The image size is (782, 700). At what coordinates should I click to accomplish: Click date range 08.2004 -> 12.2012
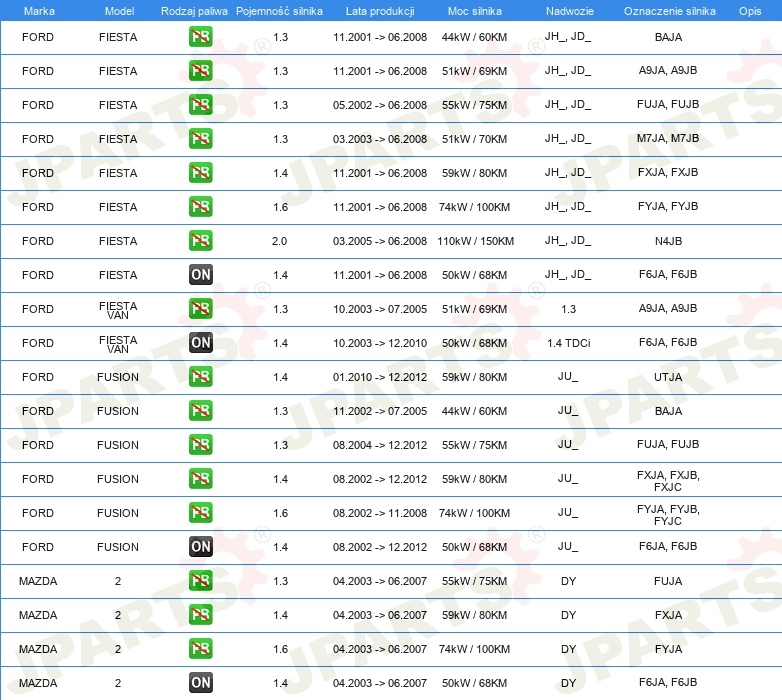[x=380, y=445]
